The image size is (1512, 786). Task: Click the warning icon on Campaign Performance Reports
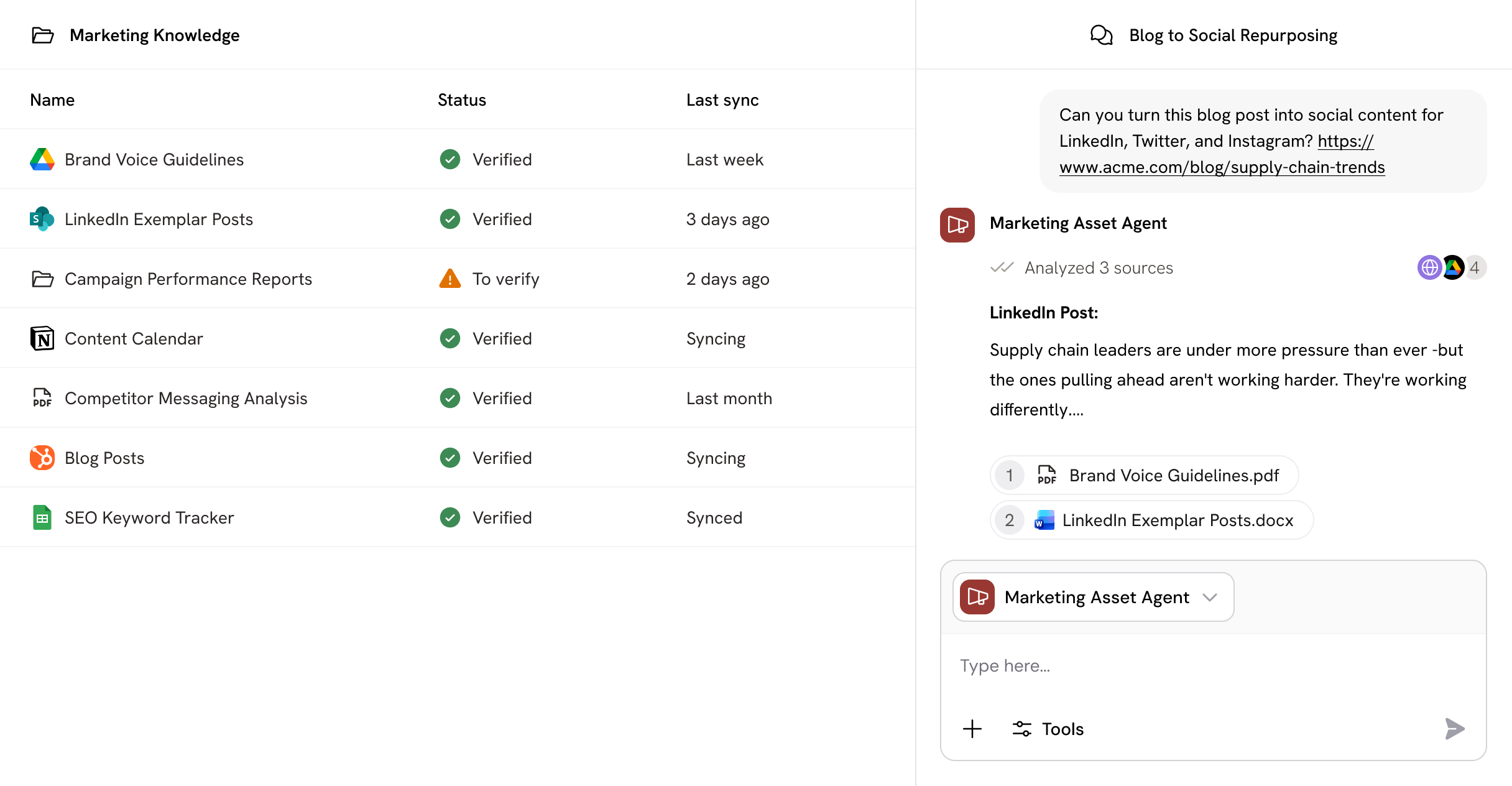coord(449,279)
